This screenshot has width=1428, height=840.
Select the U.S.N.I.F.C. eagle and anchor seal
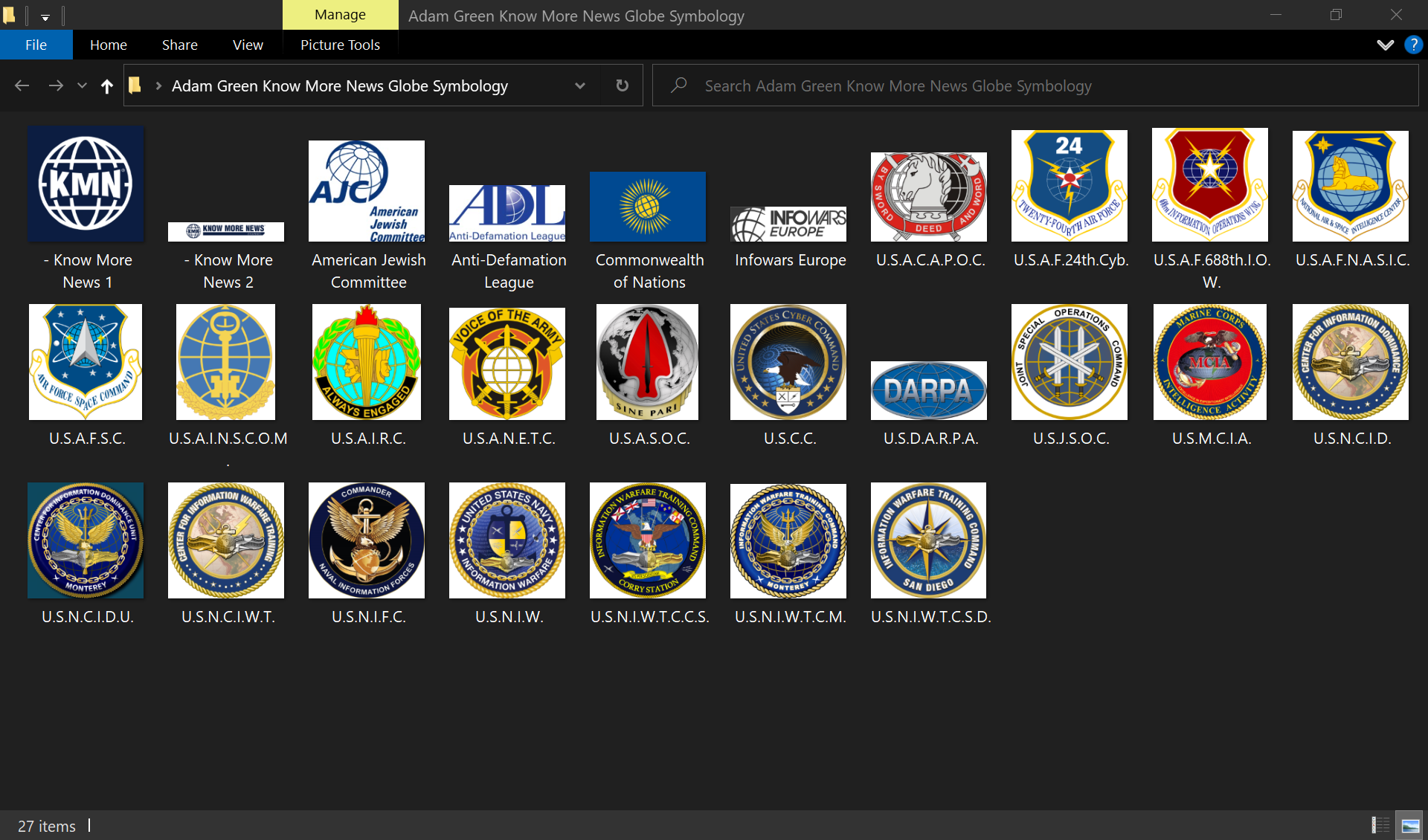coord(367,540)
